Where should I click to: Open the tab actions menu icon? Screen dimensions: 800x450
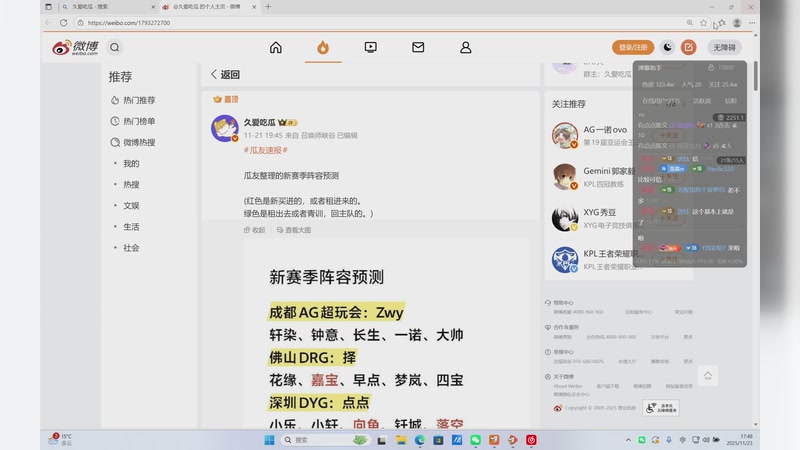(x=48, y=7)
